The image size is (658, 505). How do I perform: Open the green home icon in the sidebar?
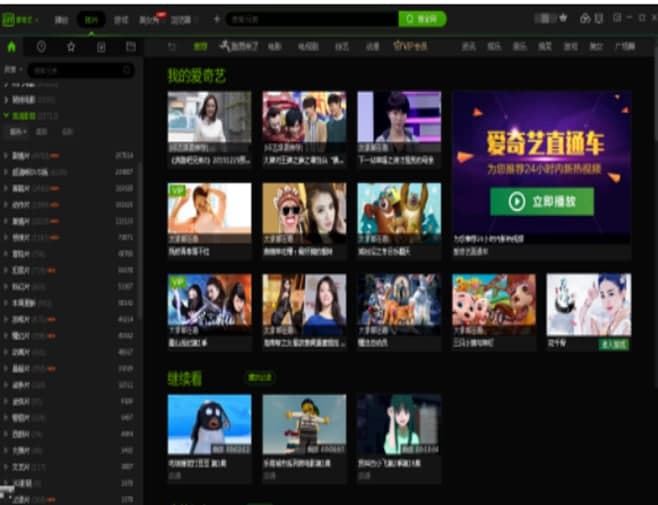pyautogui.click(x=12, y=47)
